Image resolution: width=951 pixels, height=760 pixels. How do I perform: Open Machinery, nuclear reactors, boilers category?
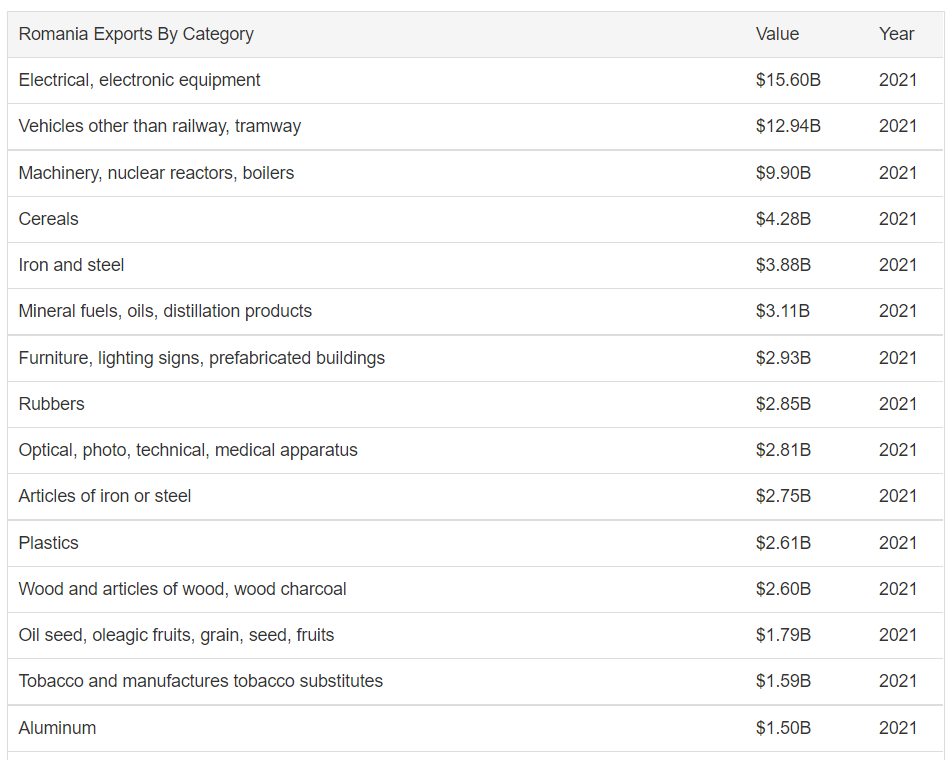[x=156, y=173]
